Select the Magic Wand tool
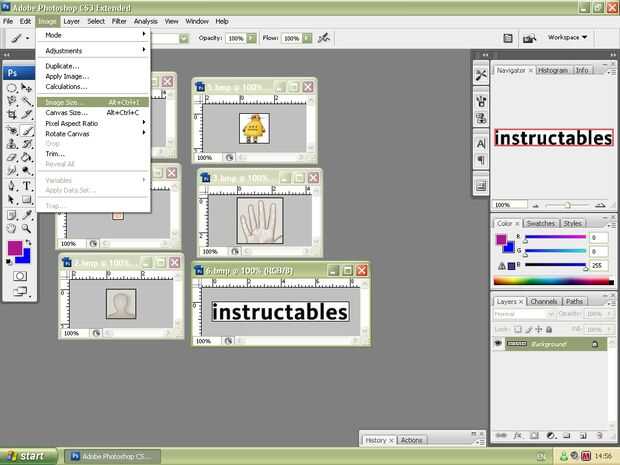This screenshot has height=465, width=620. pyautogui.click(x=26, y=101)
